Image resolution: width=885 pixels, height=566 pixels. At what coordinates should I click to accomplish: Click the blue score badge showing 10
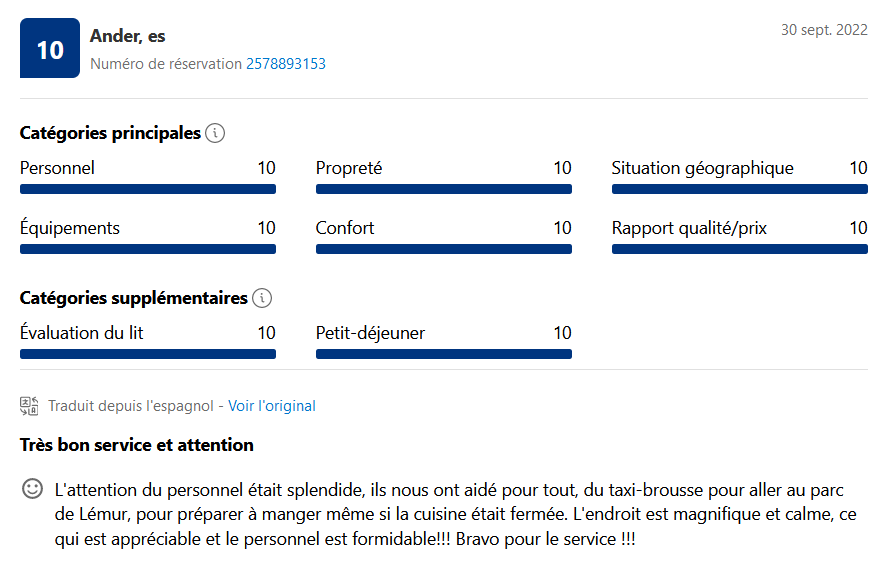click(50, 49)
